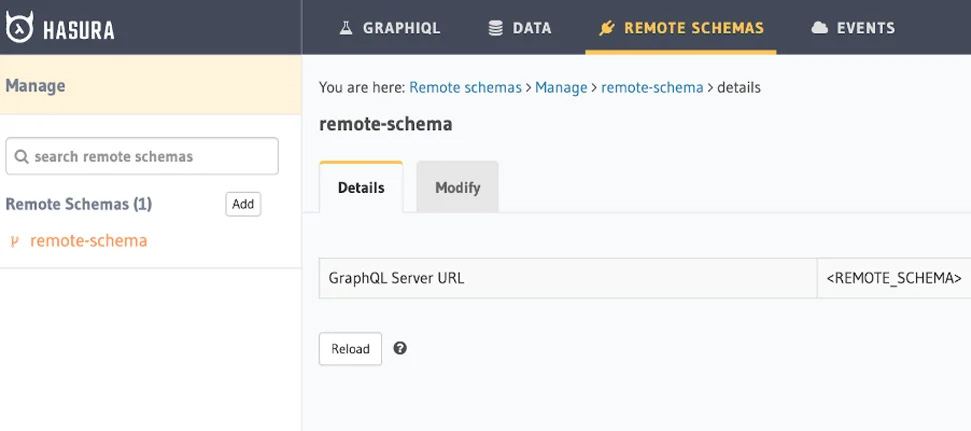
Task: Click the Add remote schema button
Action: point(243,204)
